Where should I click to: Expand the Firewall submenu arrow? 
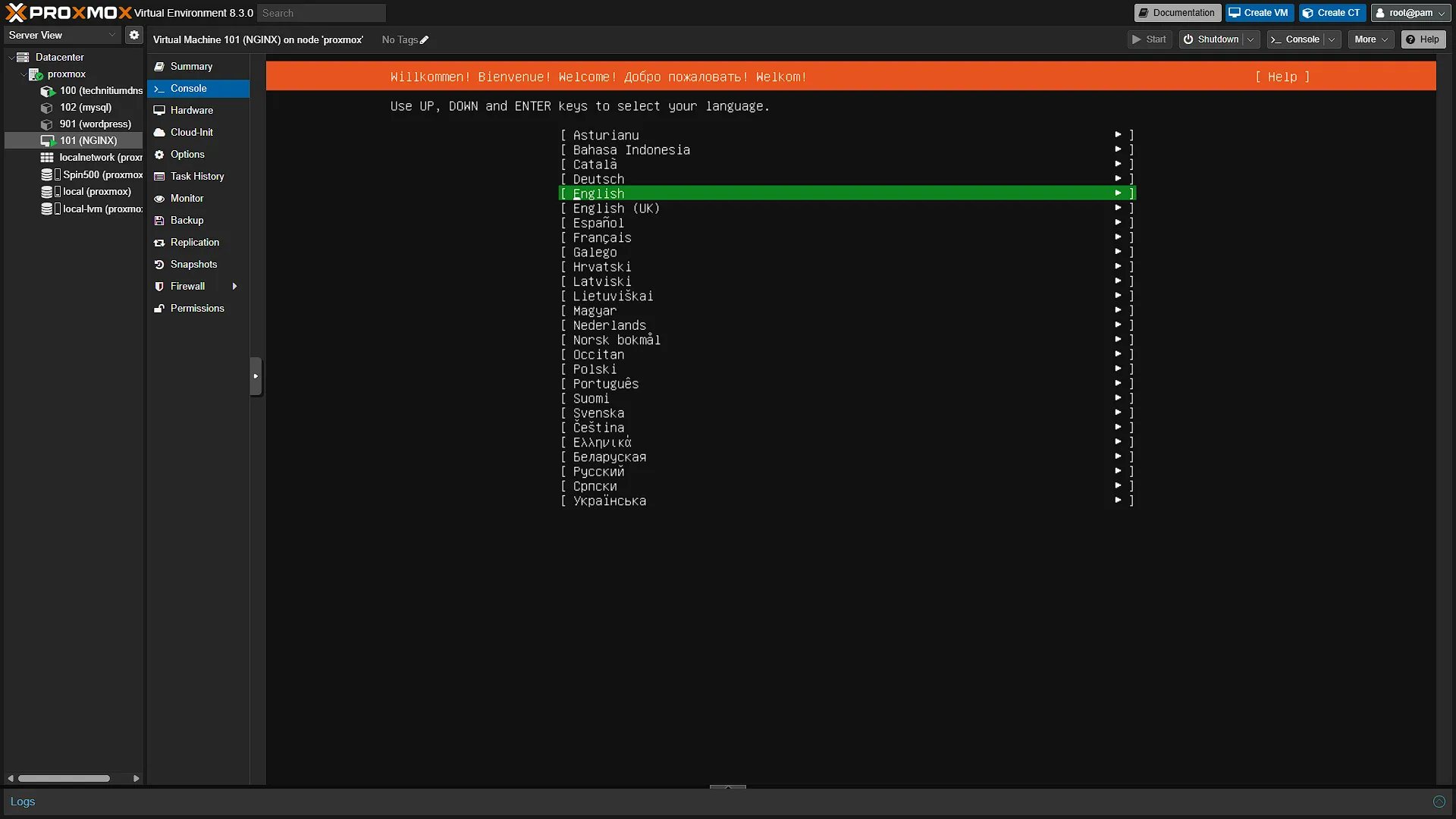click(234, 287)
